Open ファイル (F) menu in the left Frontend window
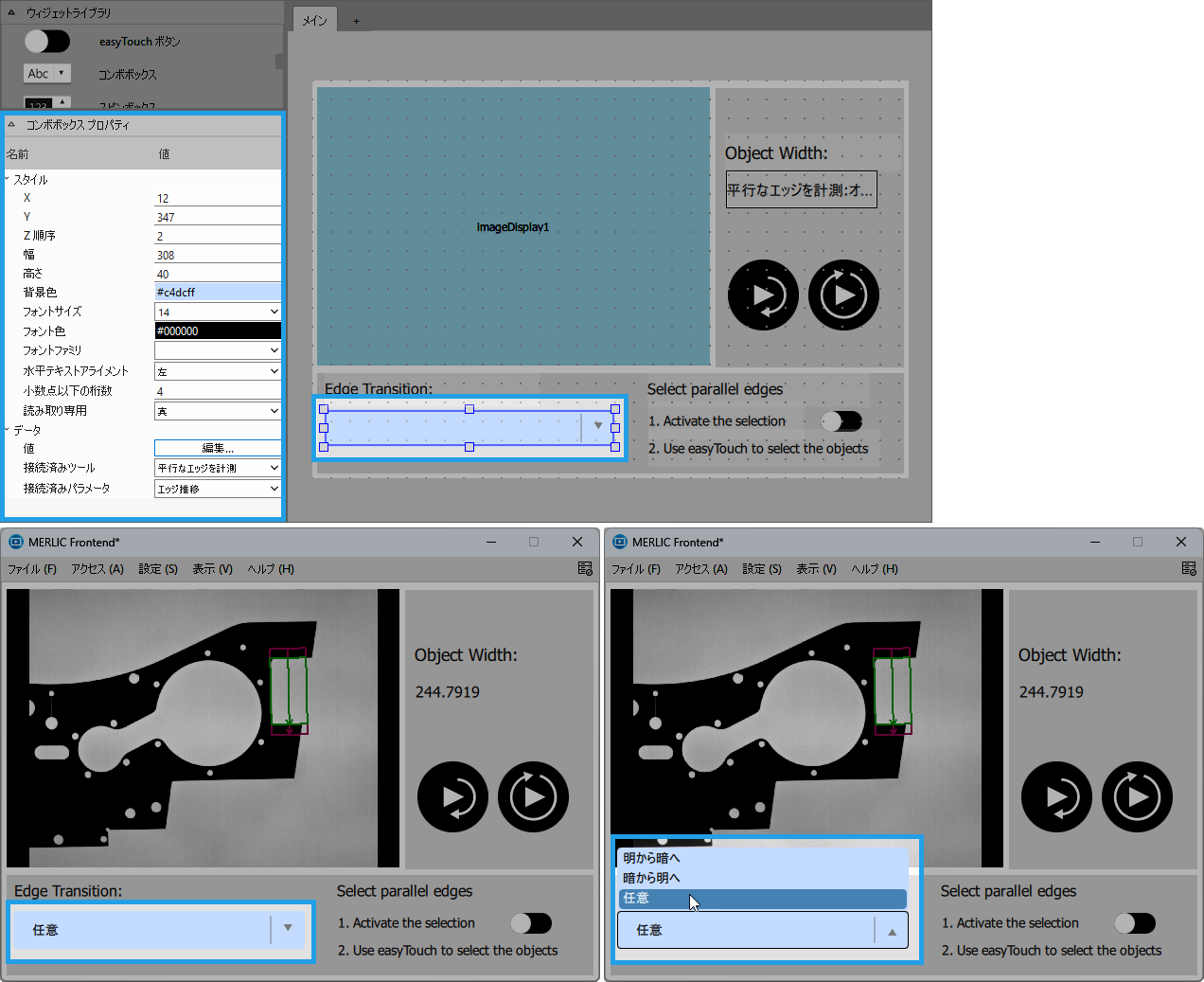The image size is (1204, 982). [x=32, y=569]
